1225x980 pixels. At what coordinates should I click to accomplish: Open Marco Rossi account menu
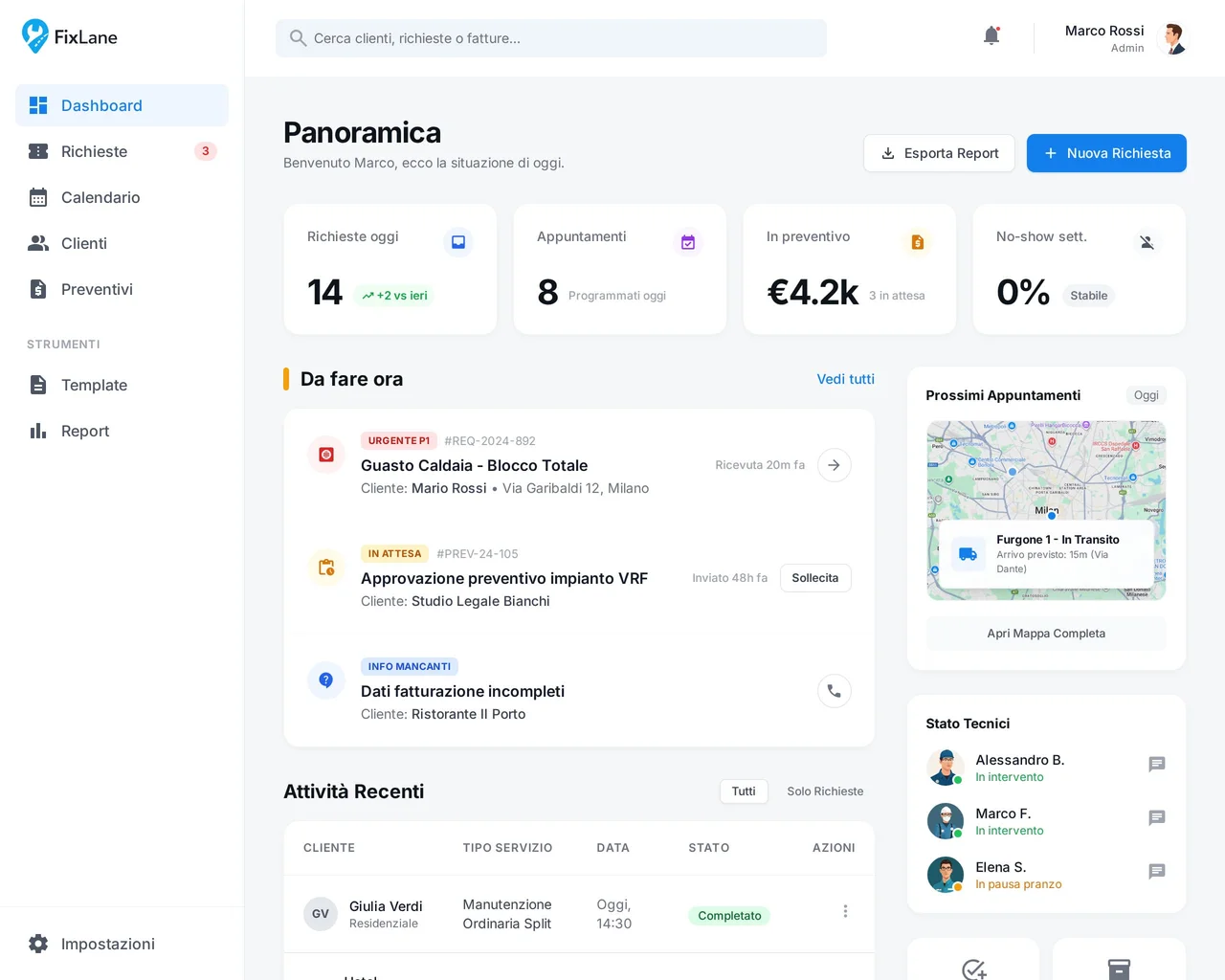click(x=1125, y=38)
